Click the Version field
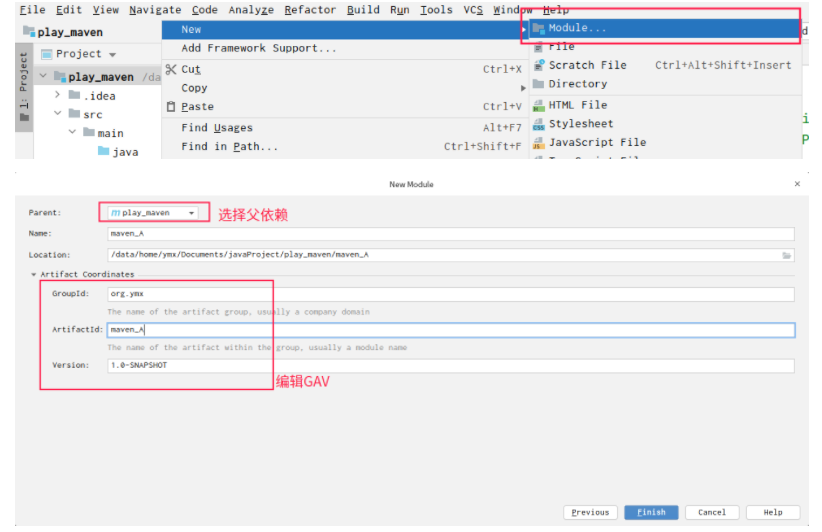 (x=451, y=365)
